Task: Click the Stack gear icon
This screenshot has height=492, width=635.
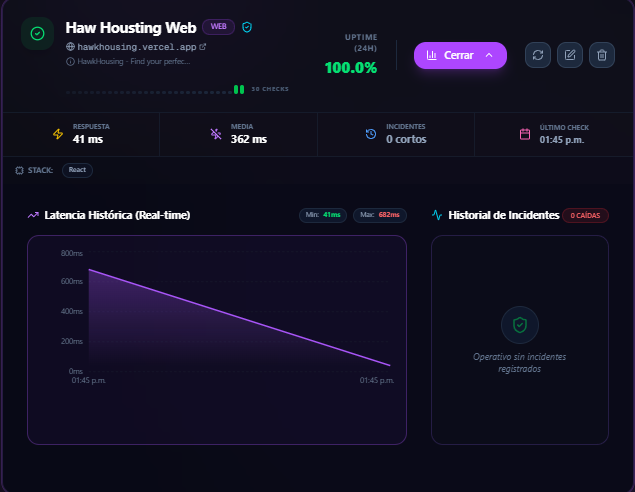Action: tap(20, 170)
